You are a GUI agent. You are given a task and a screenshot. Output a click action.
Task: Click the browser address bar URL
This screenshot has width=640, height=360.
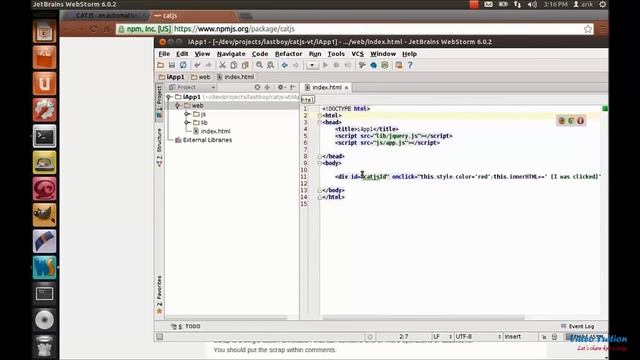pyautogui.click(x=234, y=29)
